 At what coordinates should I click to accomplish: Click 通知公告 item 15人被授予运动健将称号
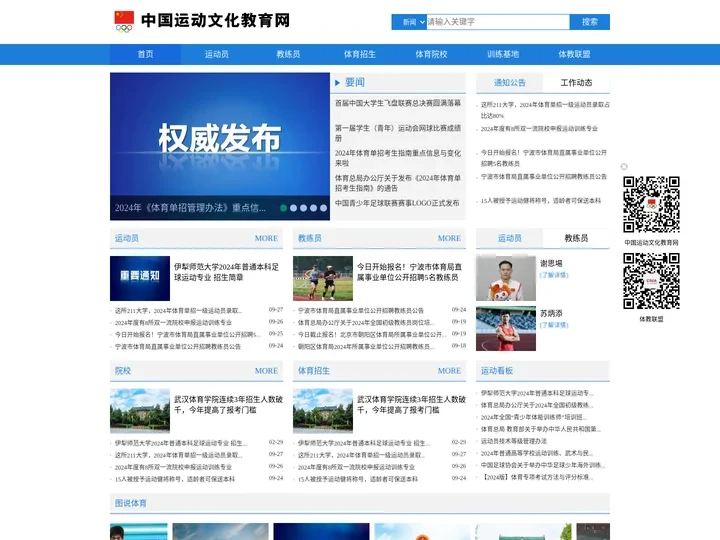click(540, 201)
